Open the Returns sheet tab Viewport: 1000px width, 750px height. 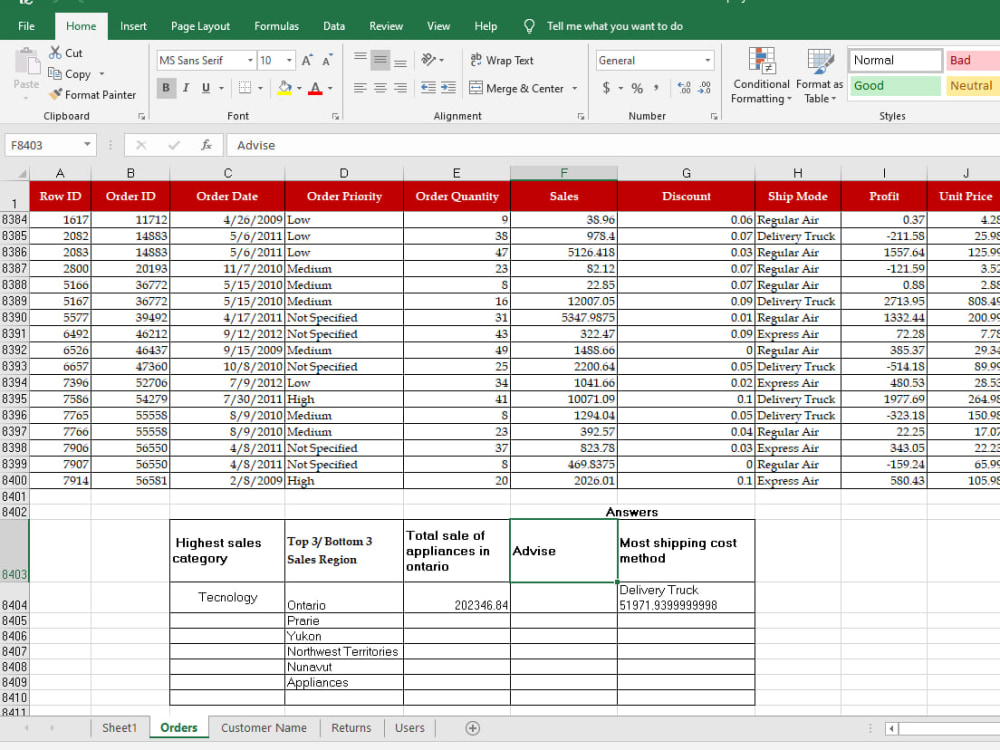351,728
